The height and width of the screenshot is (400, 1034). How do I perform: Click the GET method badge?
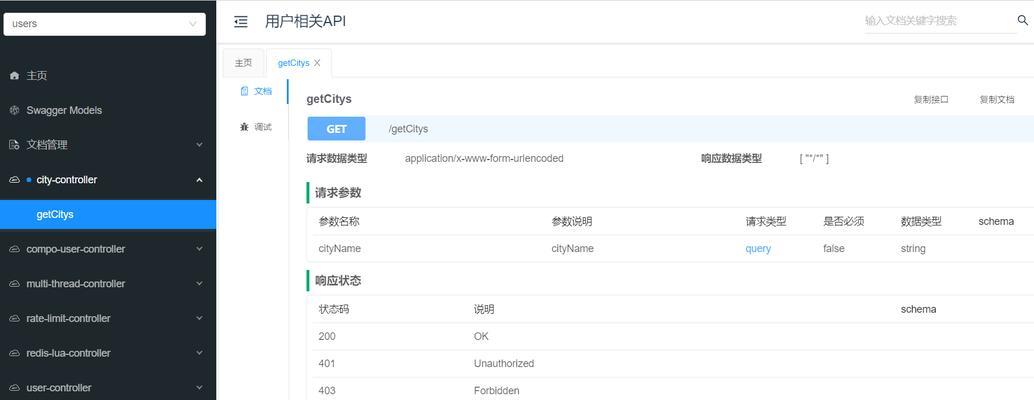(x=336, y=129)
